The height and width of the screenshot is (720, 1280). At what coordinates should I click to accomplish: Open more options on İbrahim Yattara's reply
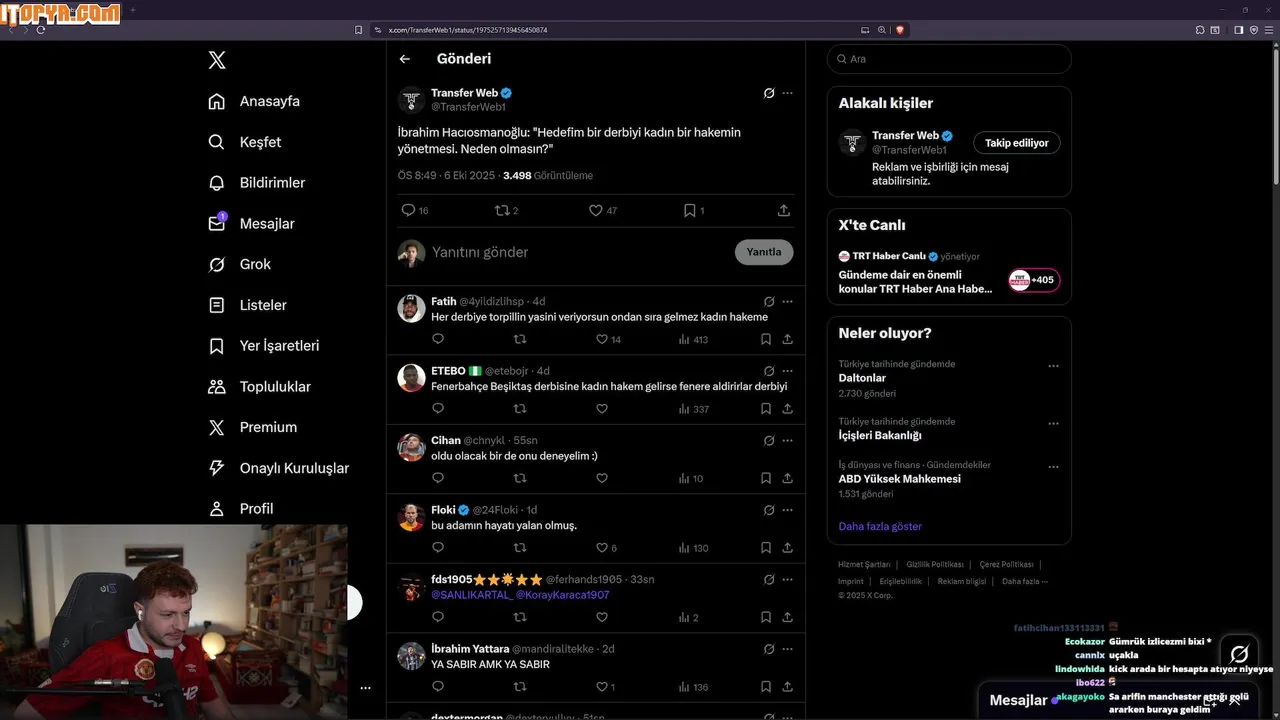click(x=788, y=649)
